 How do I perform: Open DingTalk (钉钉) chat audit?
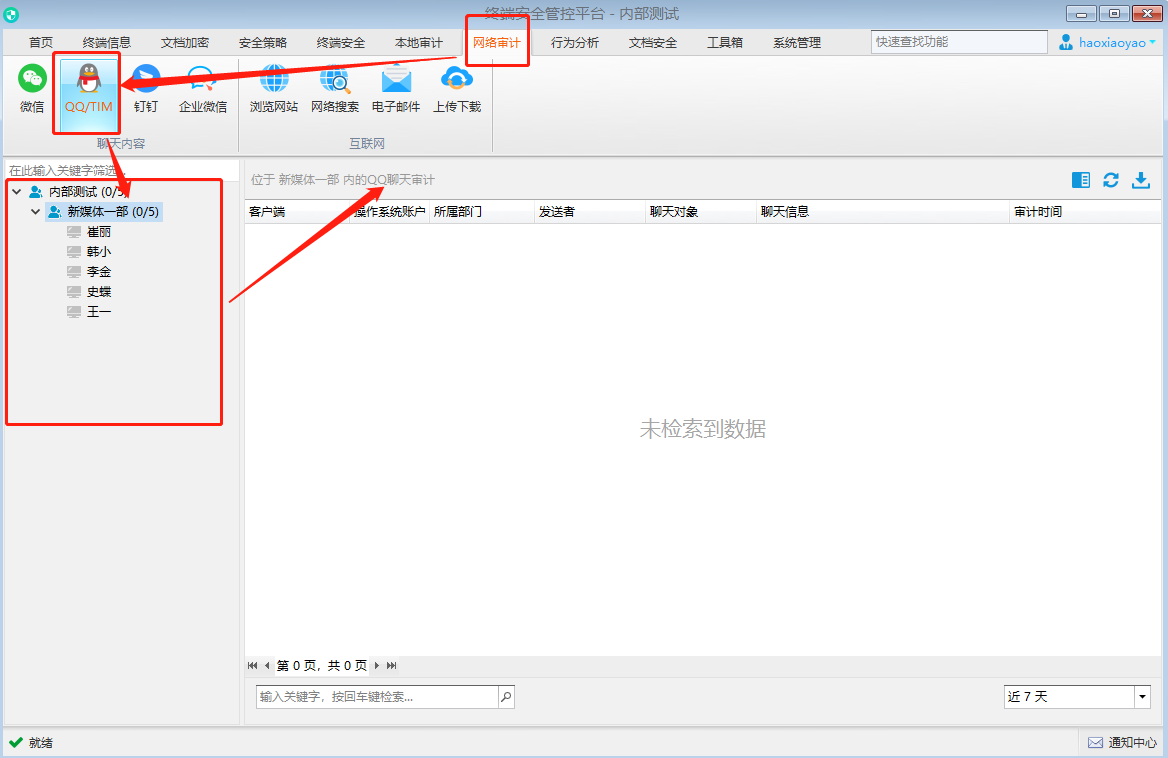[x=145, y=88]
